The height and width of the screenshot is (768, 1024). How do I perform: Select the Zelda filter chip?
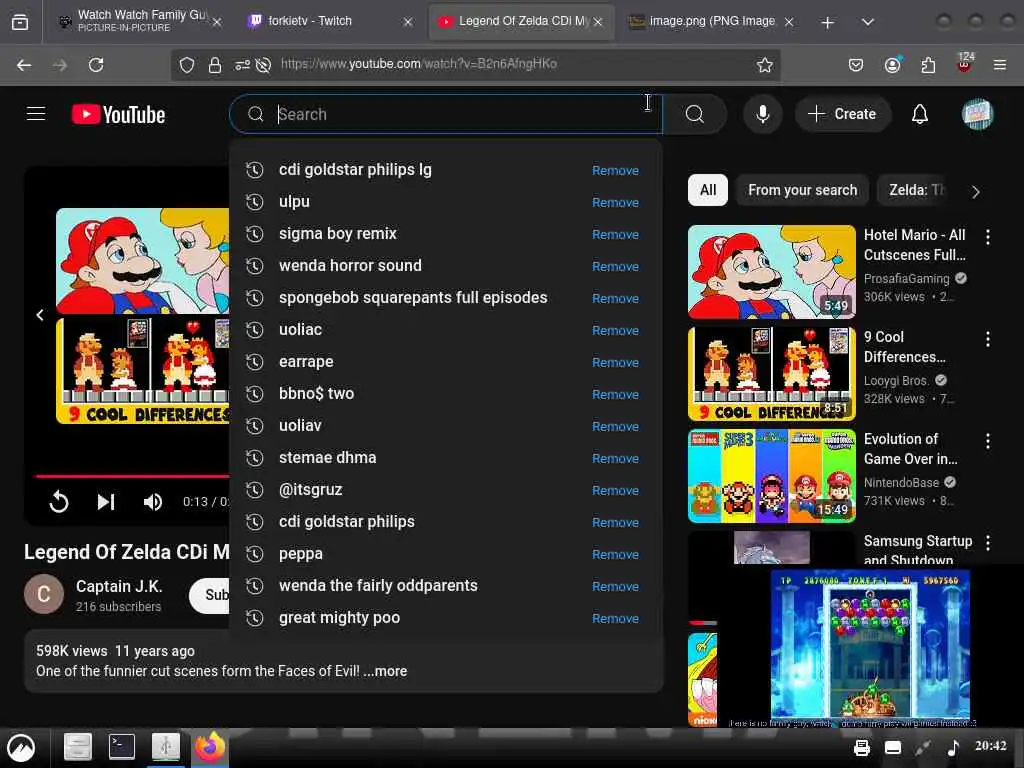(916, 190)
